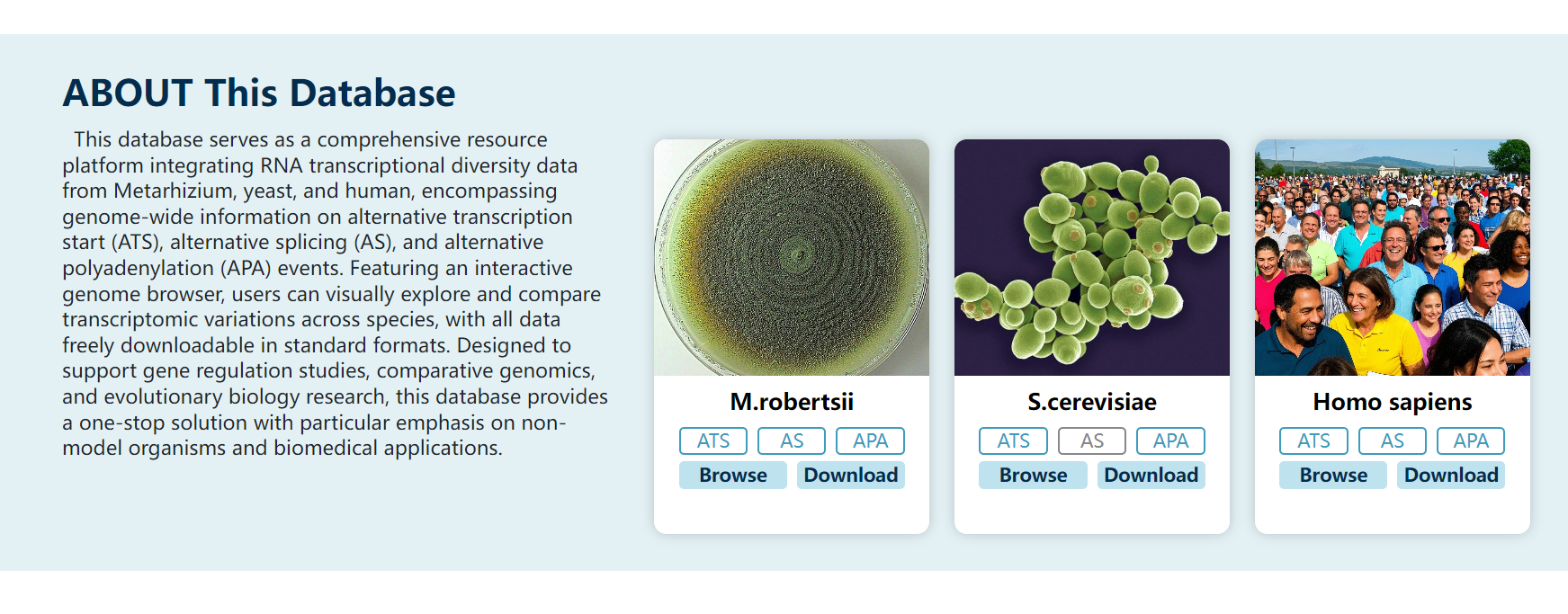Download the Homo sapiens dataset
The image size is (1568, 614).
(x=1451, y=476)
